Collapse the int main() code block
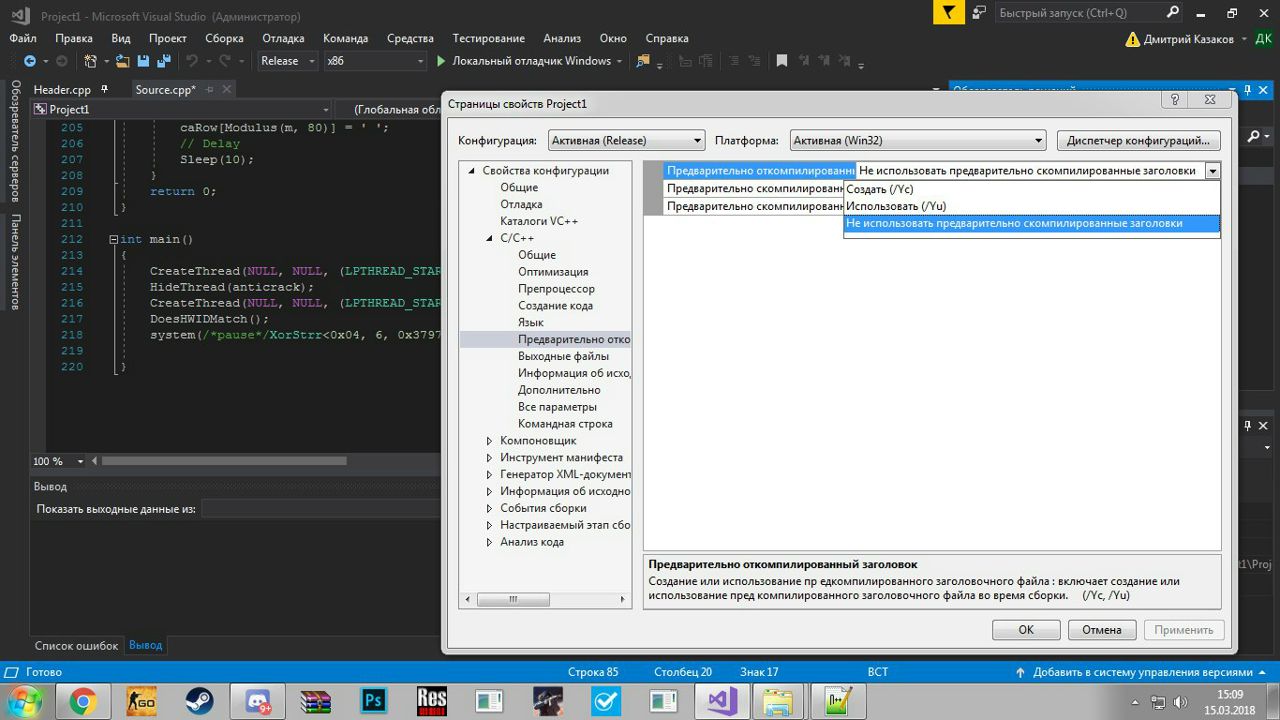1280x720 pixels. [x=114, y=240]
